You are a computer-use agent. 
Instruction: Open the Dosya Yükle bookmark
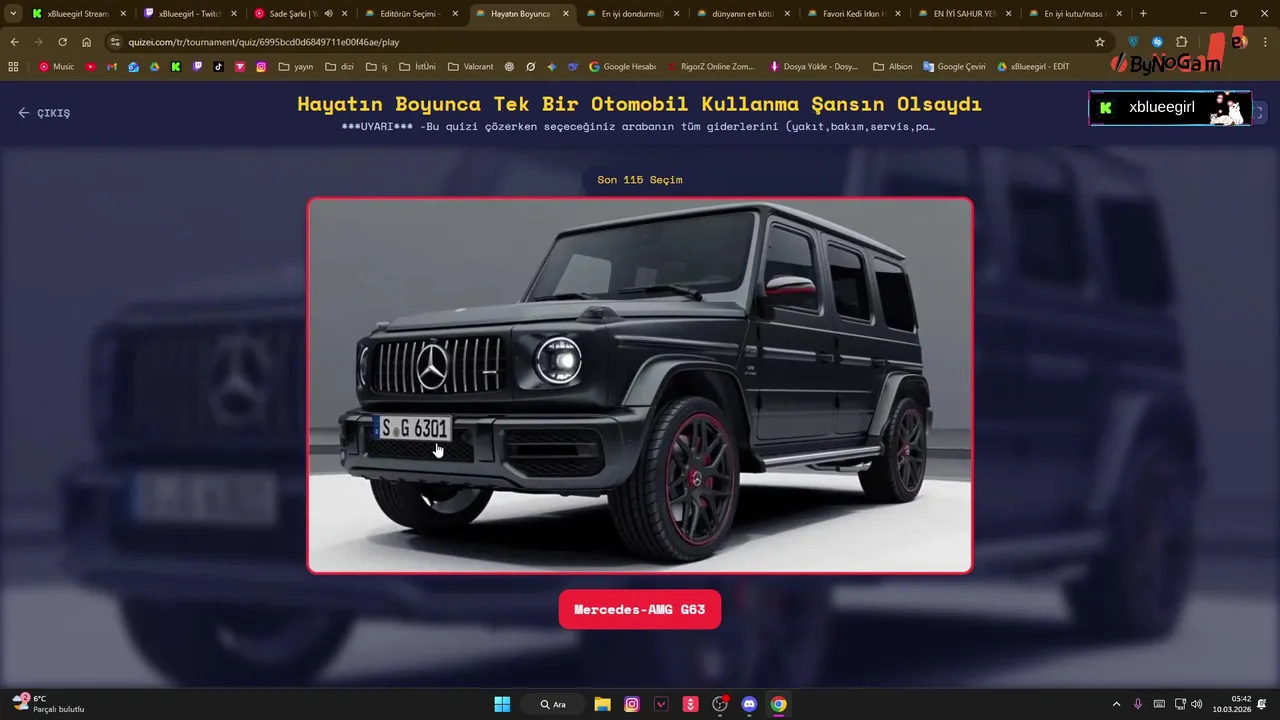pyautogui.click(x=813, y=67)
